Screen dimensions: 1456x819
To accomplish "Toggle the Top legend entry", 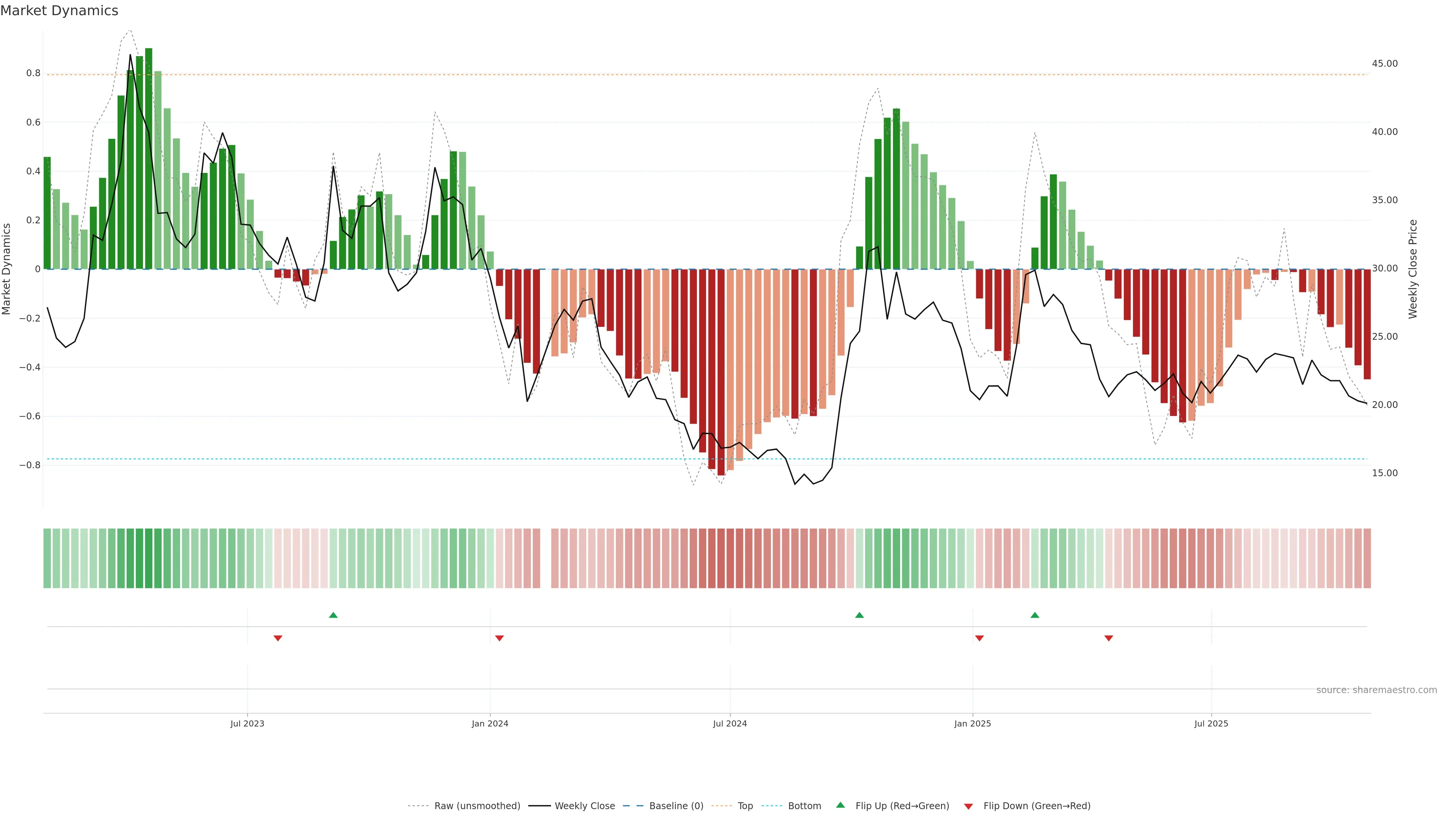I will (x=745, y=806).
